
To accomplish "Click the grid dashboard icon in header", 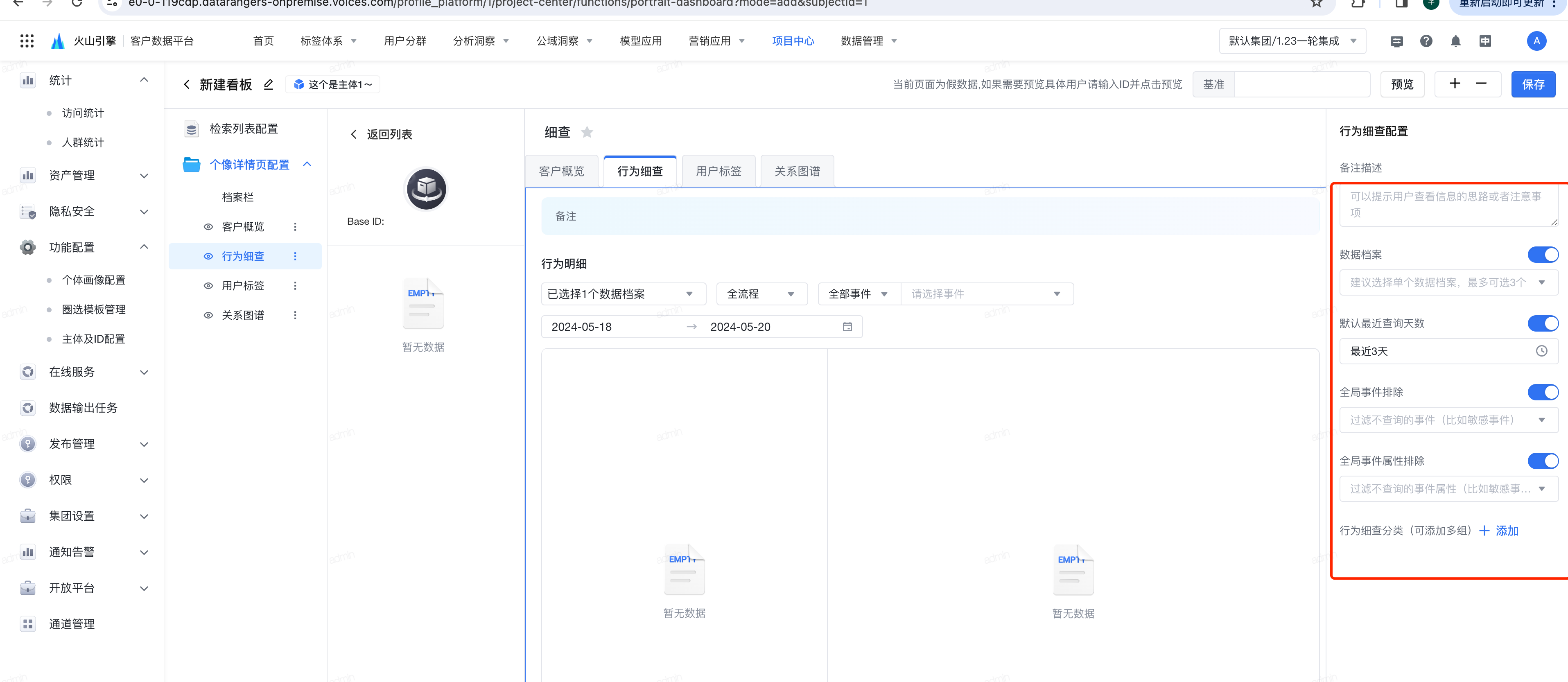I will tap(1485, 41).
